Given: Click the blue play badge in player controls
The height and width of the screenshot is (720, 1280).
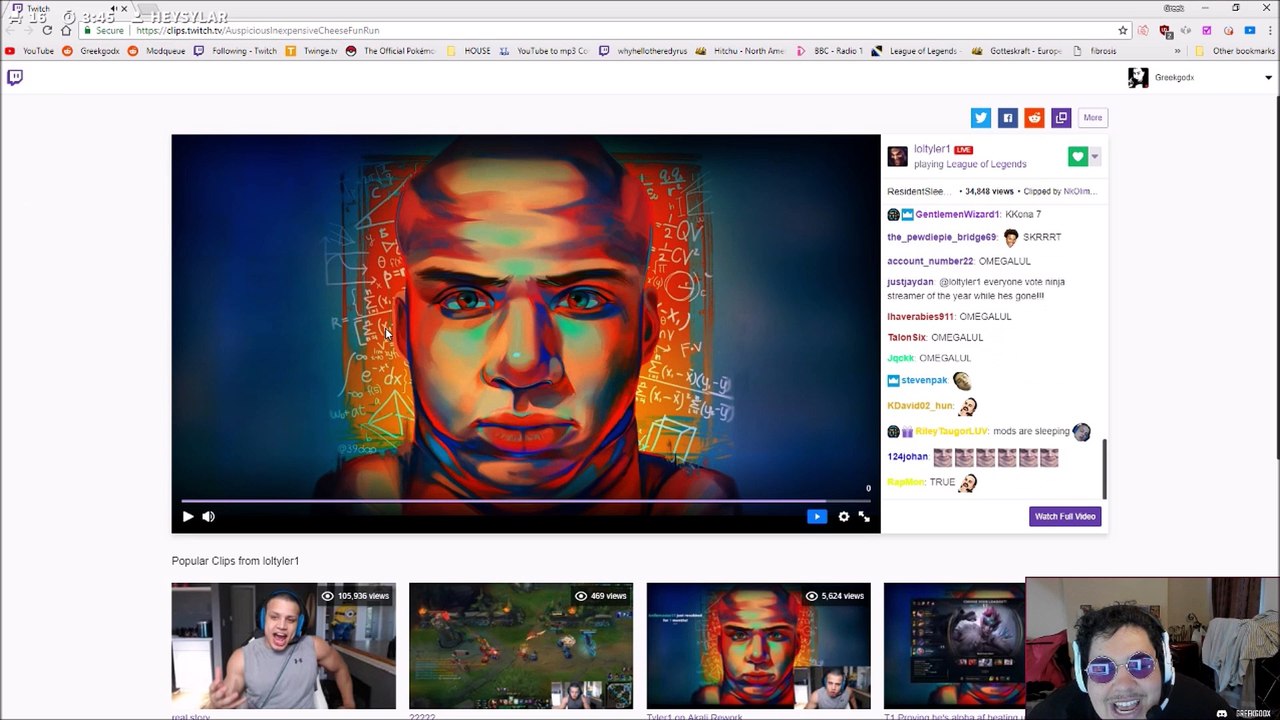Looking at the screenshot, I should 817,516.
